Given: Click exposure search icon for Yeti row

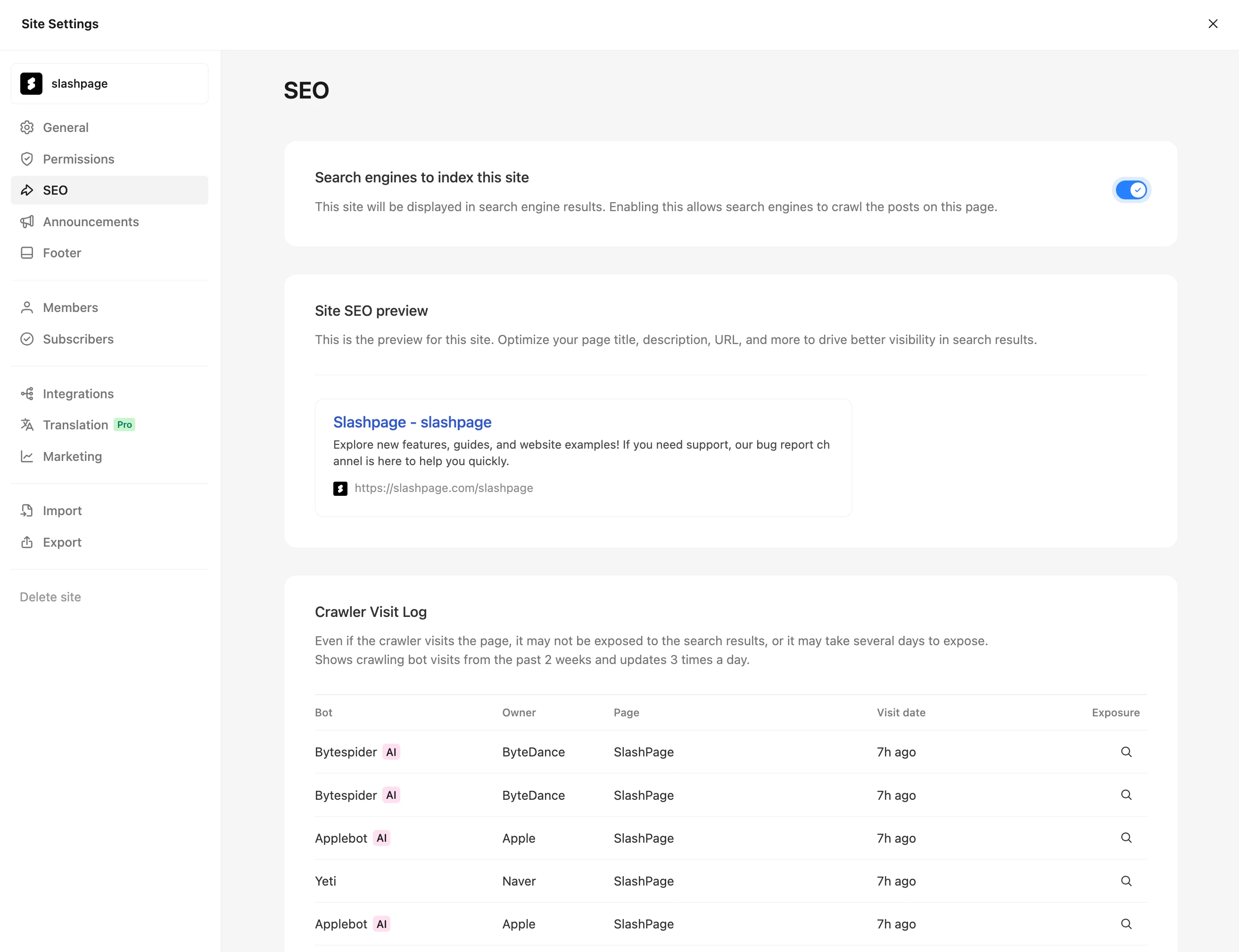Looking at the screenshot, I should (1126, 881).
